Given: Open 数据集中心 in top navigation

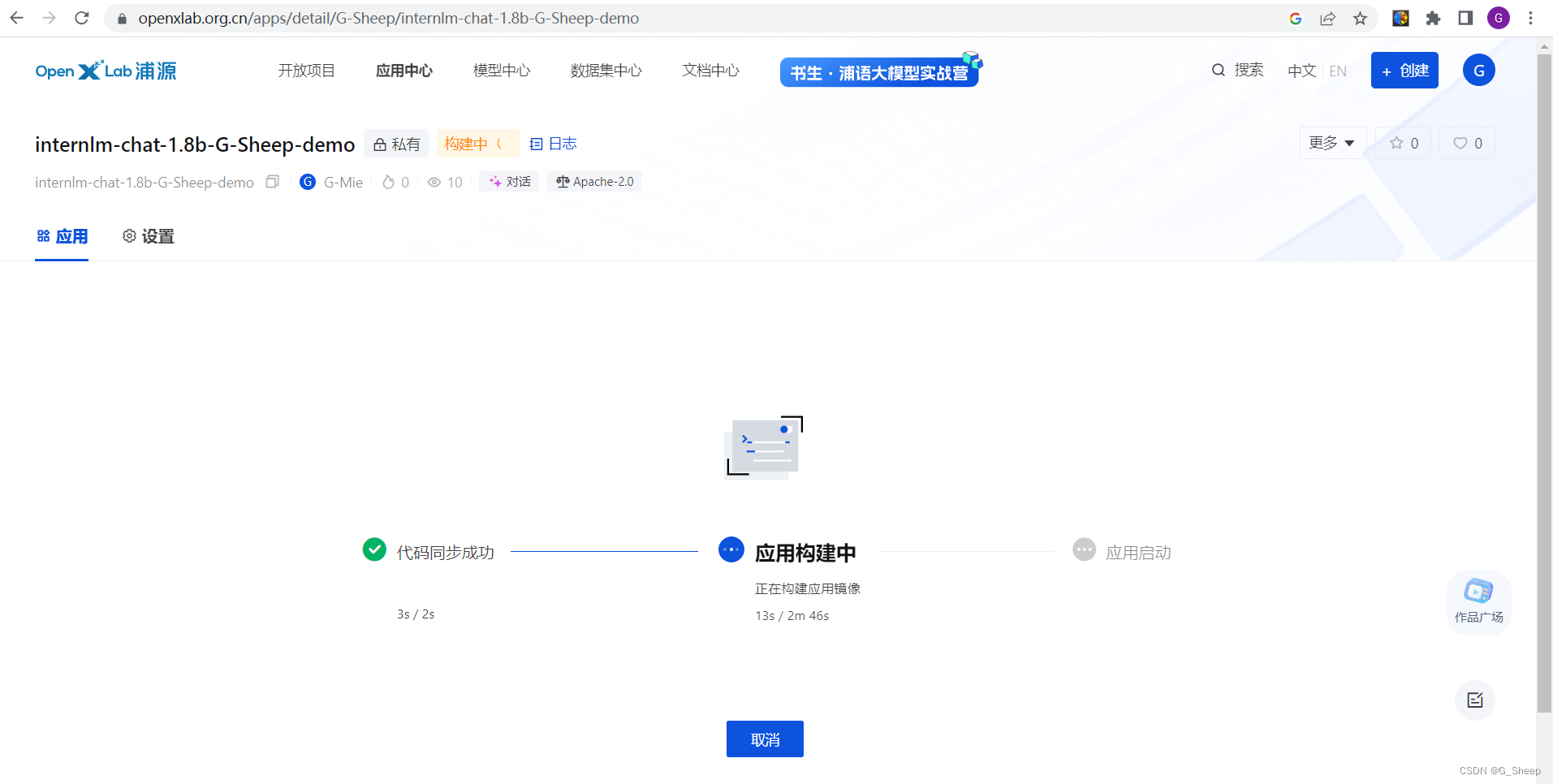Looking at the screenshot, I should point(606,71).
